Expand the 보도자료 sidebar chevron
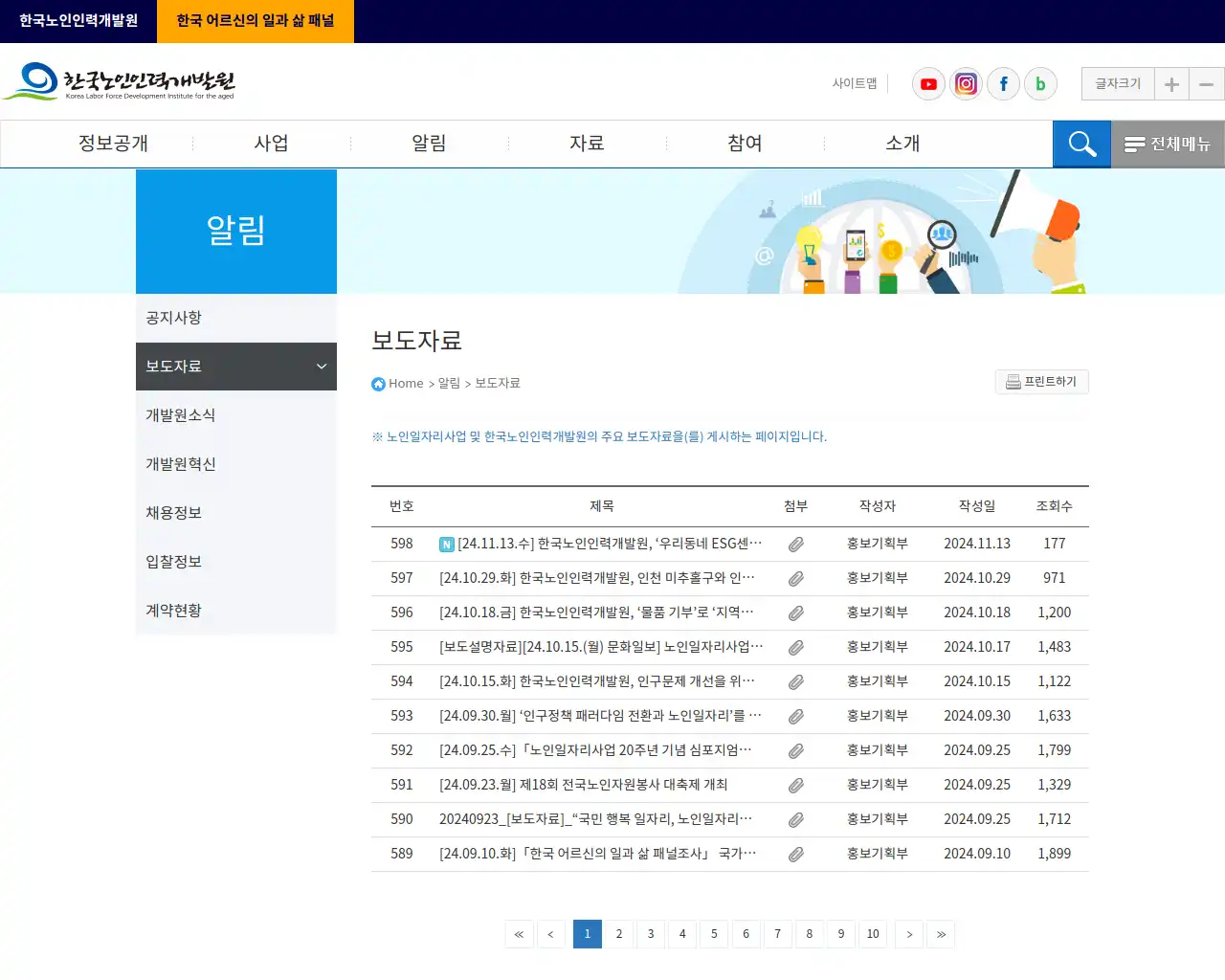 322,367
